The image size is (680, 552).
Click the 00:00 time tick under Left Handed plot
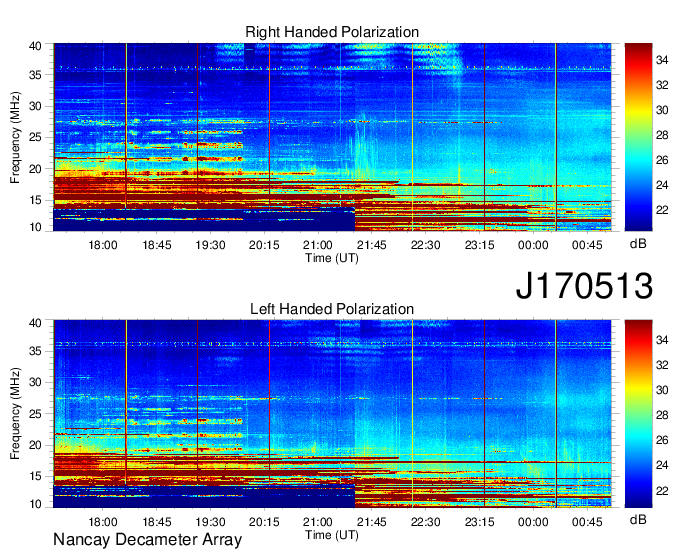(533, 522)
